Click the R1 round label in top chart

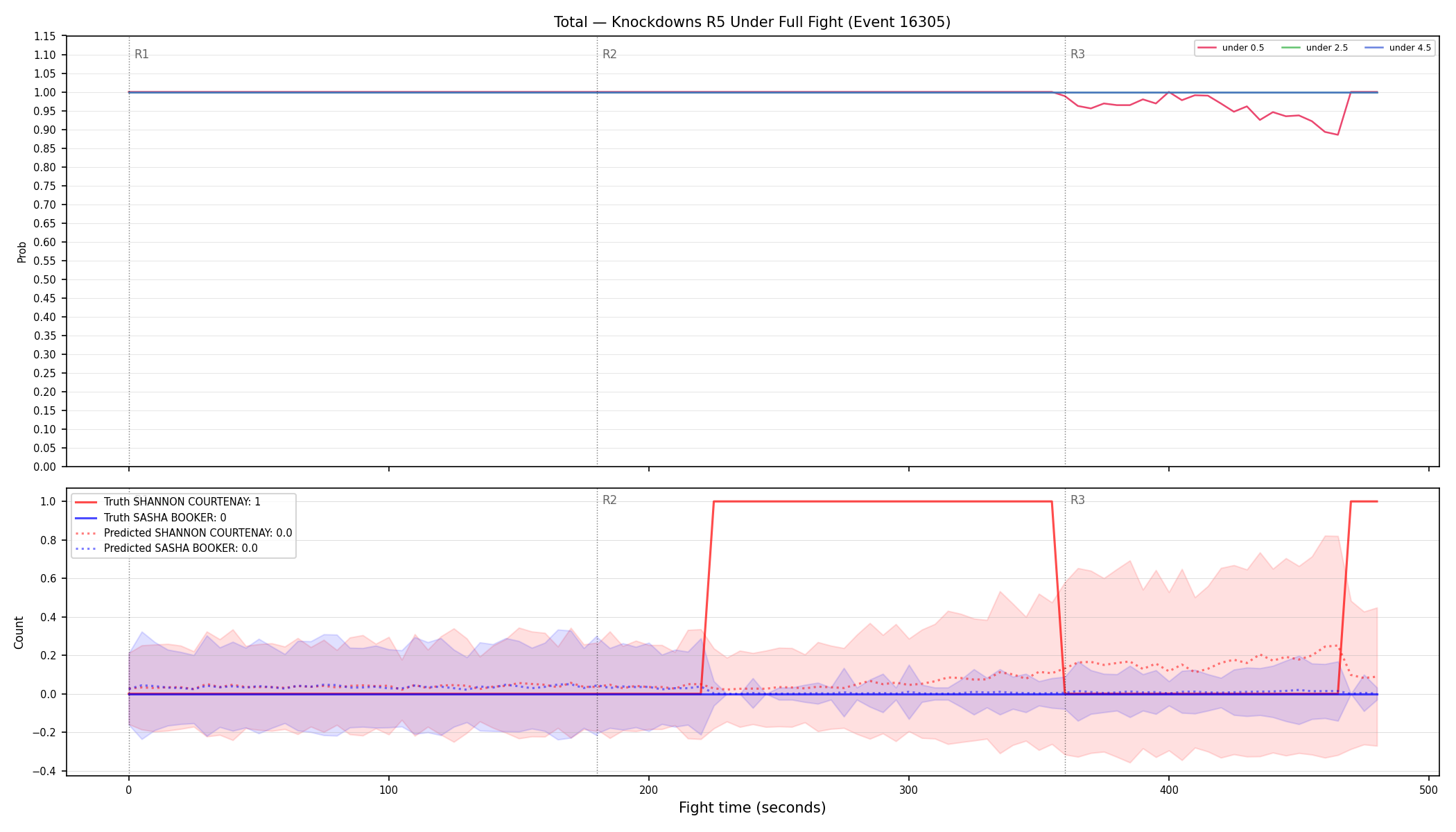(x=141, y=54)
